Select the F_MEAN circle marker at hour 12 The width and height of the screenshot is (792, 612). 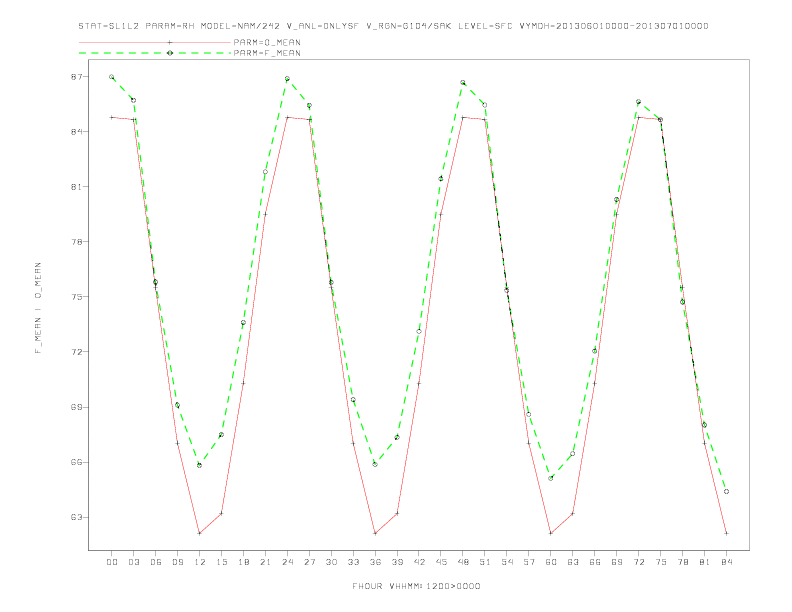pyautogui.click(x=200, y=465)
